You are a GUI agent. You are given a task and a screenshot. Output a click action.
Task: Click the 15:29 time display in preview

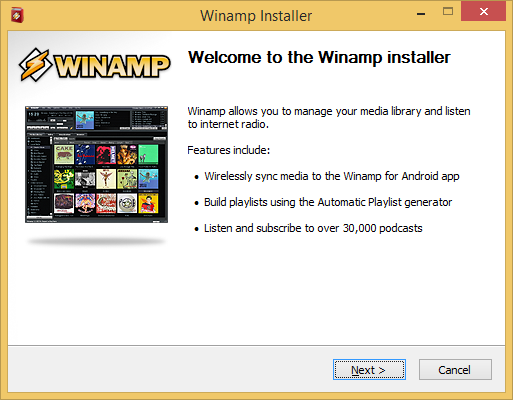34,114
